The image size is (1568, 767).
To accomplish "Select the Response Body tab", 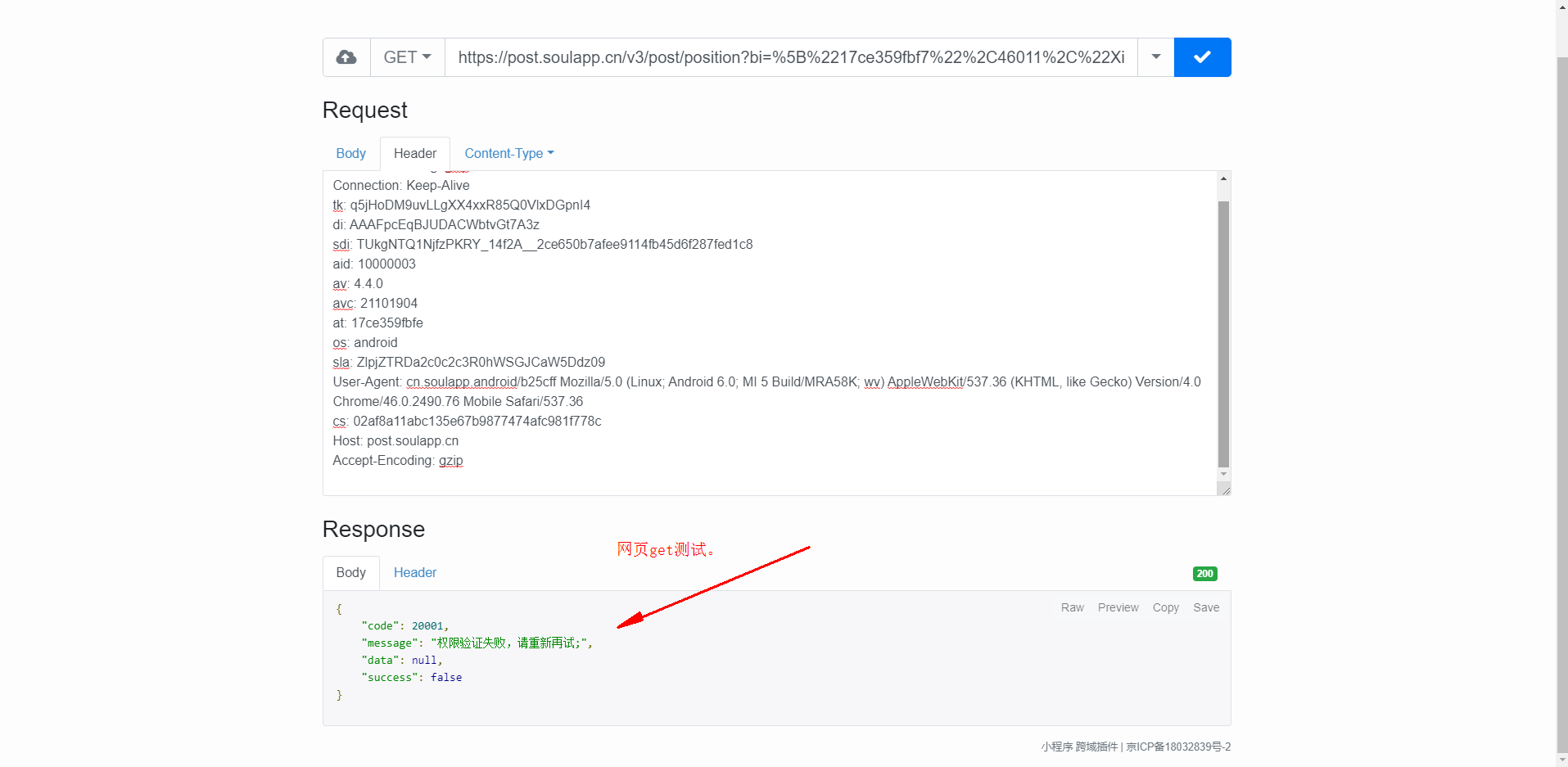I will pos(351,572).
